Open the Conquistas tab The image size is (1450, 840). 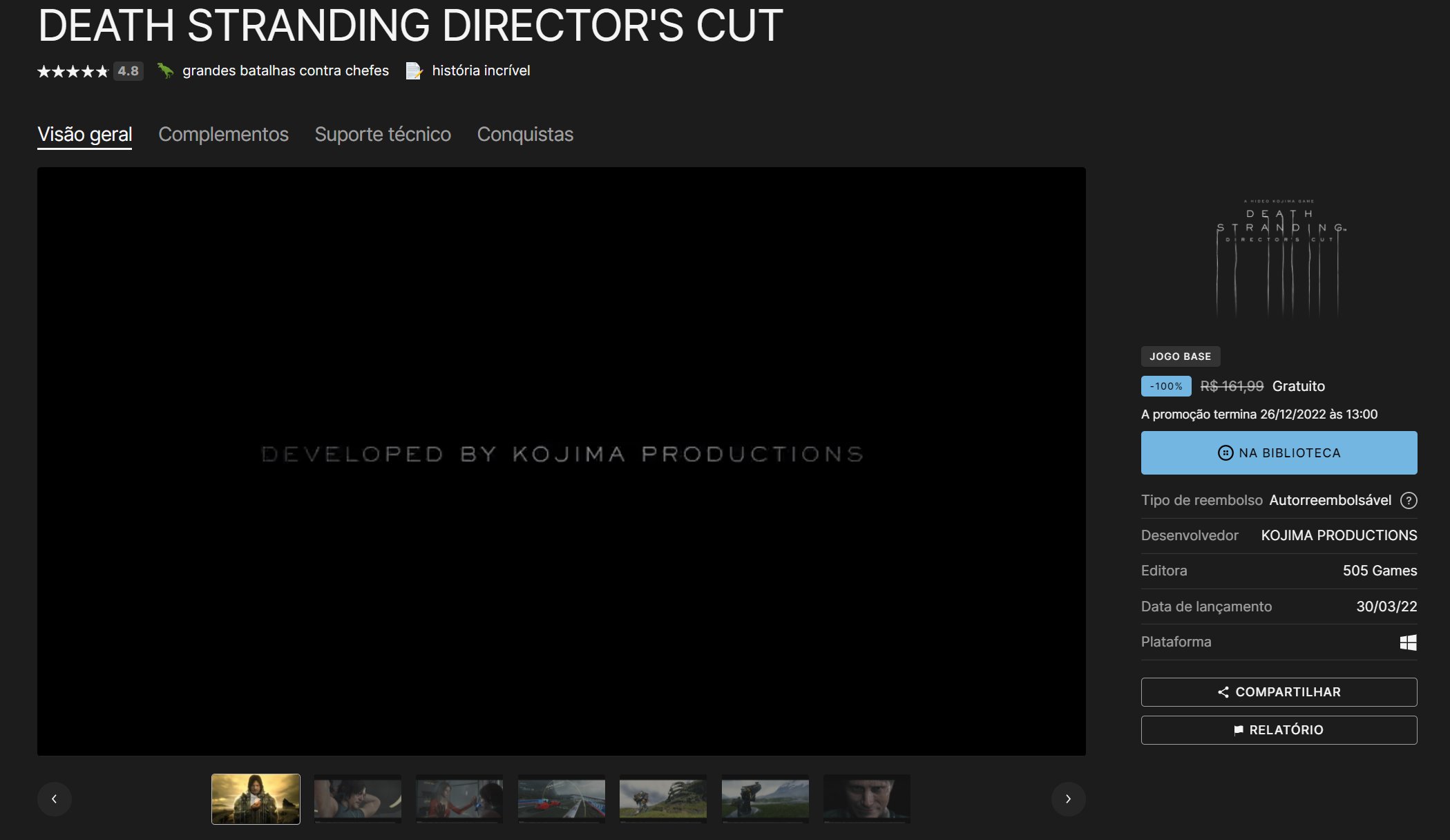tap(525, 134)
